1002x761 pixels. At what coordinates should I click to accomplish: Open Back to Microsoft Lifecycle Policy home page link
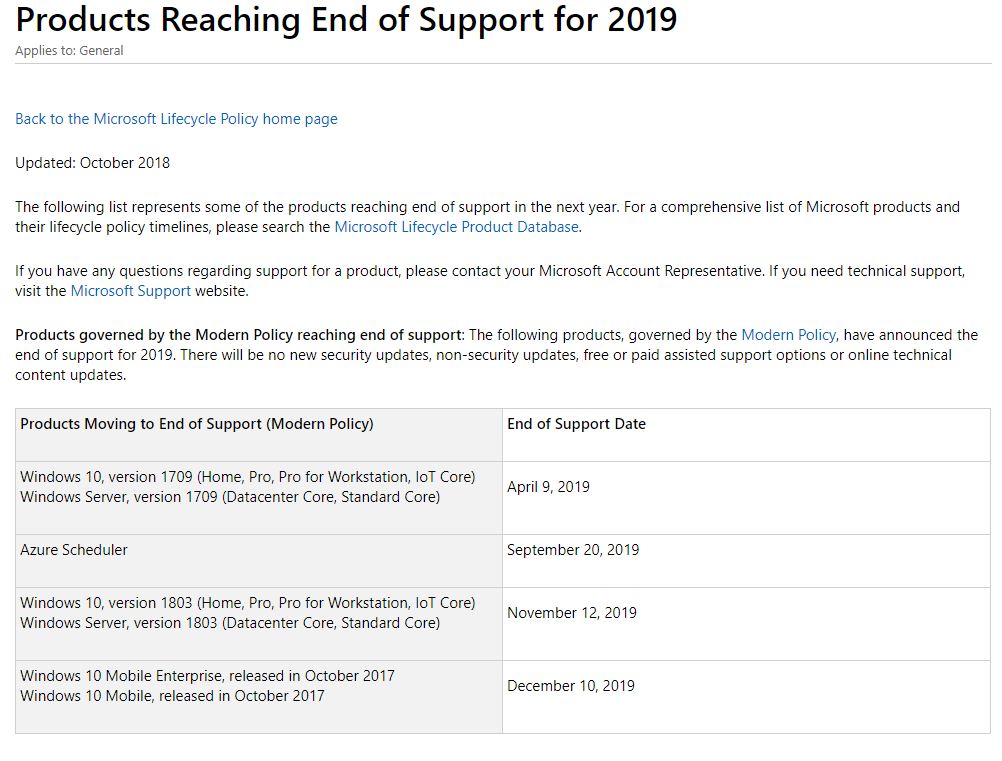(x=176, y=119)
